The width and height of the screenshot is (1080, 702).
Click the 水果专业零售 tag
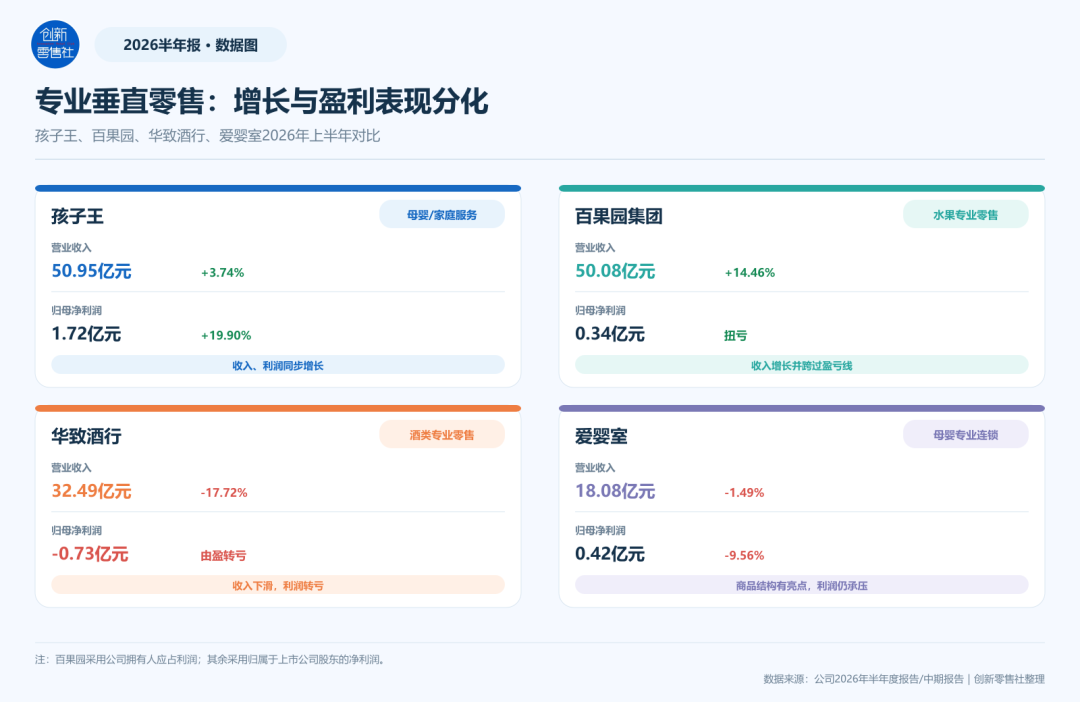click(x=966, y=215)
